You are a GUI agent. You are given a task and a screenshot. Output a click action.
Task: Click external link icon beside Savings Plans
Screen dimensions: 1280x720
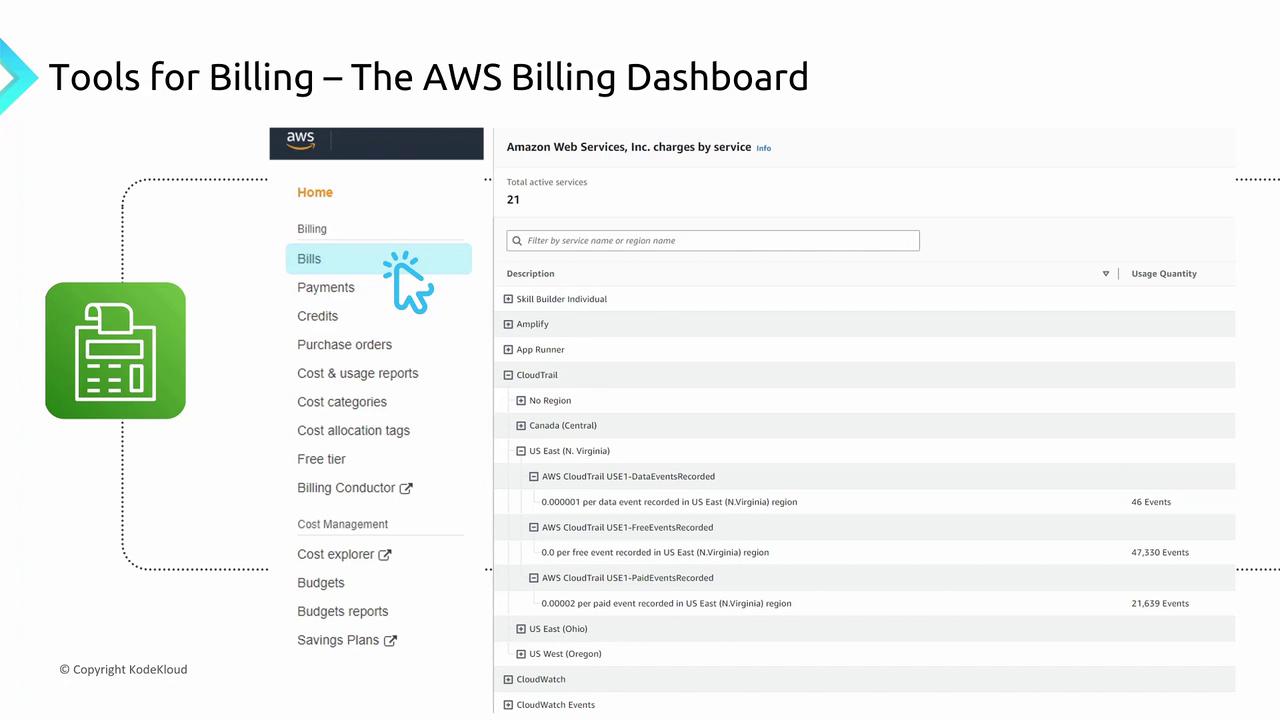[x=391, y=641]
